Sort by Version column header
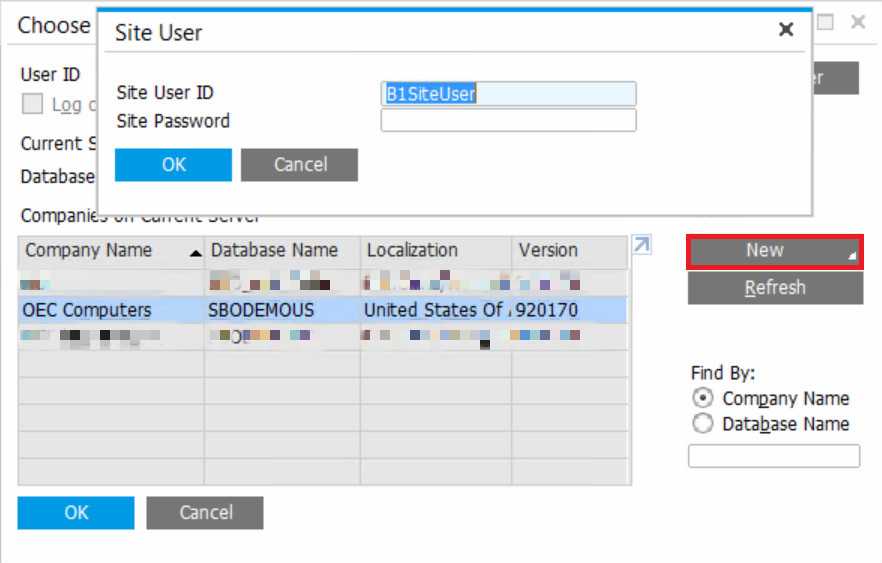Image resolution: width=882 pixels, height=563 pixels. coord(548,251)
